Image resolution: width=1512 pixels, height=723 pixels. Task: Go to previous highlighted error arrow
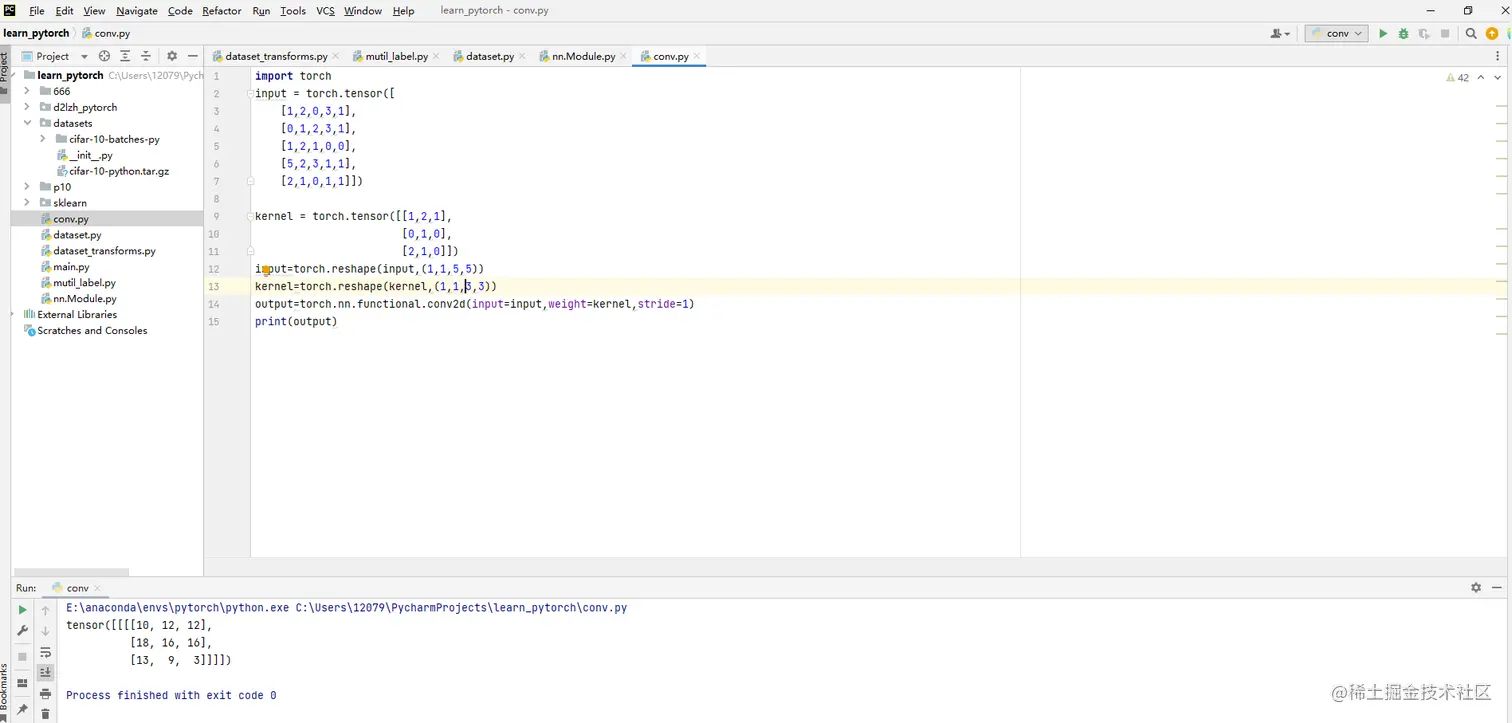click(x=1480, y=77)
